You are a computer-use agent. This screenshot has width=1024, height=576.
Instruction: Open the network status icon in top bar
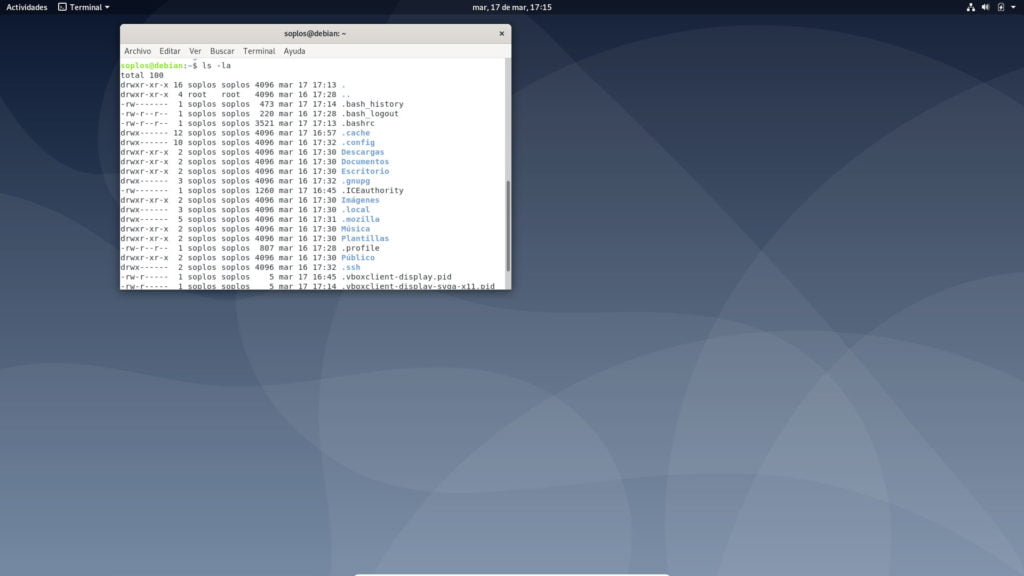[970, 7]
